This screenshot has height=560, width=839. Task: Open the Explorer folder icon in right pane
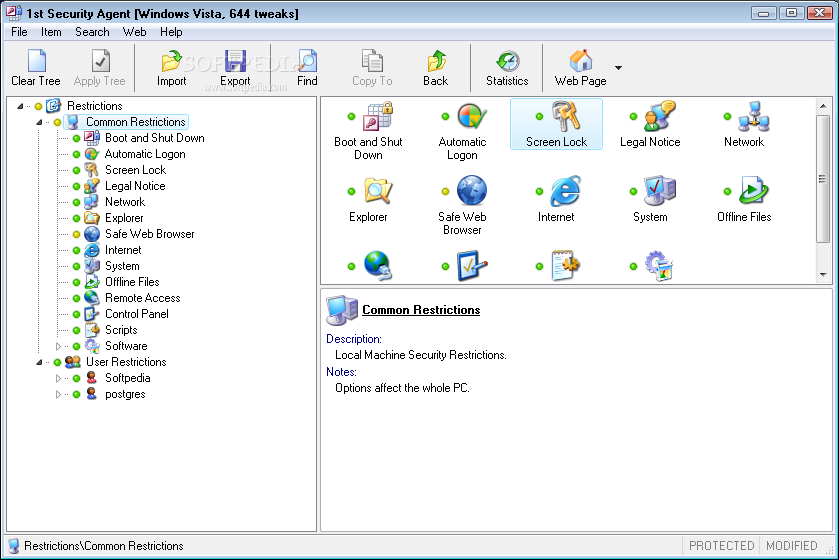point(378,191)
